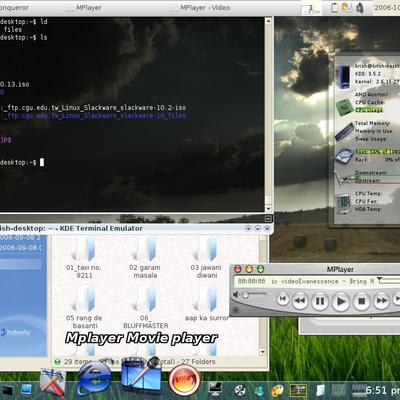Click MPlayer volume slider knob
This screenshot has width=400, height=400.
tap(245, 295)
